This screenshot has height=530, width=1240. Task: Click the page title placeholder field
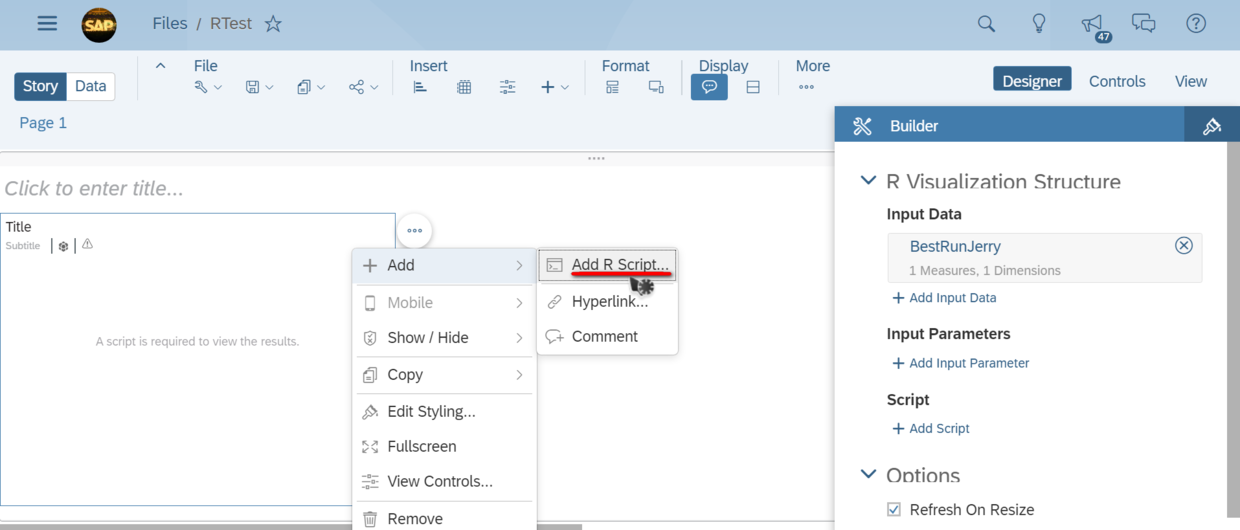(95, 188)
